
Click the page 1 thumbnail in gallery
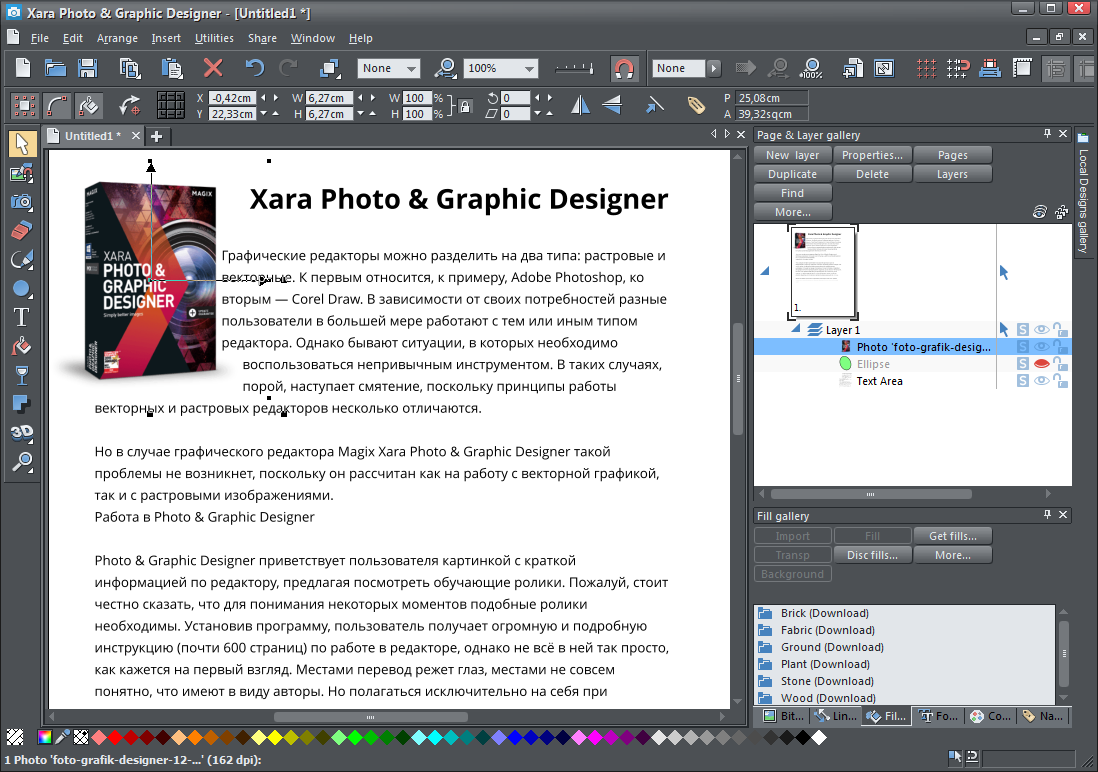[823, 272]
